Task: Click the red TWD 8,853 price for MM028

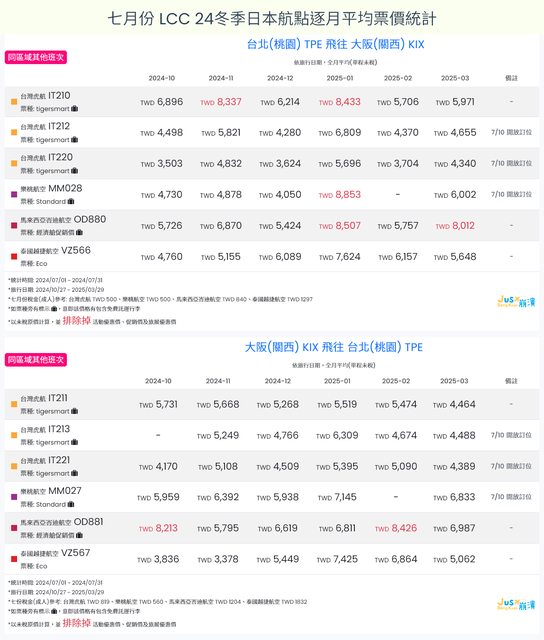Action: click(x=340, y=195)
